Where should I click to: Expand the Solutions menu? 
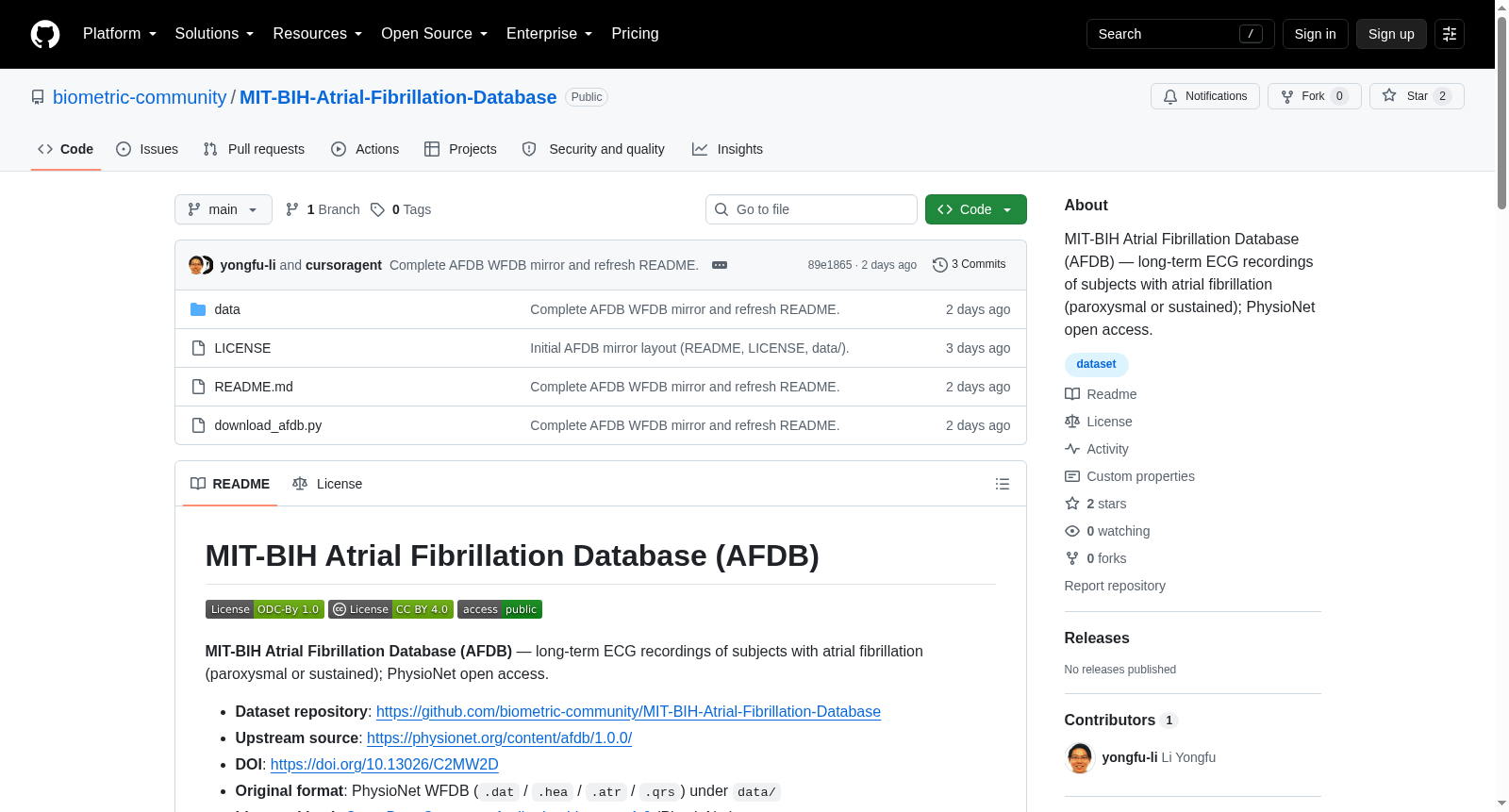[214, 34]
